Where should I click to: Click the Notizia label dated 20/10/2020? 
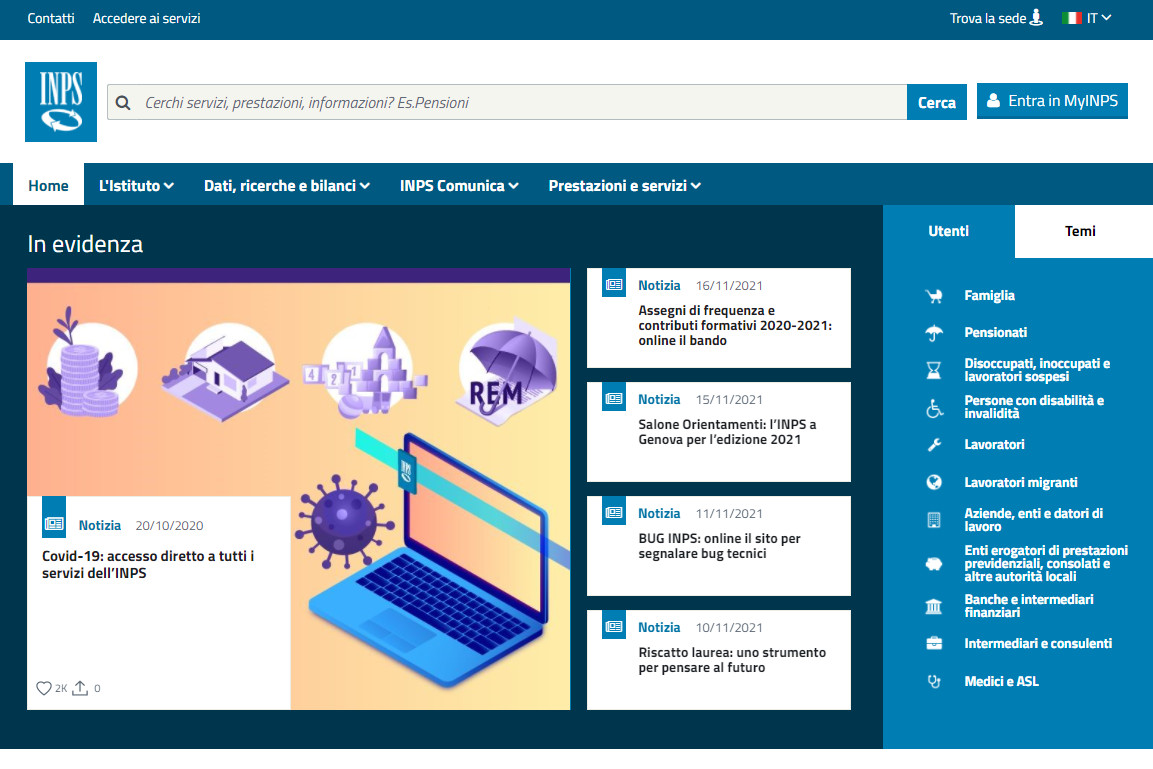coord(99,525)
